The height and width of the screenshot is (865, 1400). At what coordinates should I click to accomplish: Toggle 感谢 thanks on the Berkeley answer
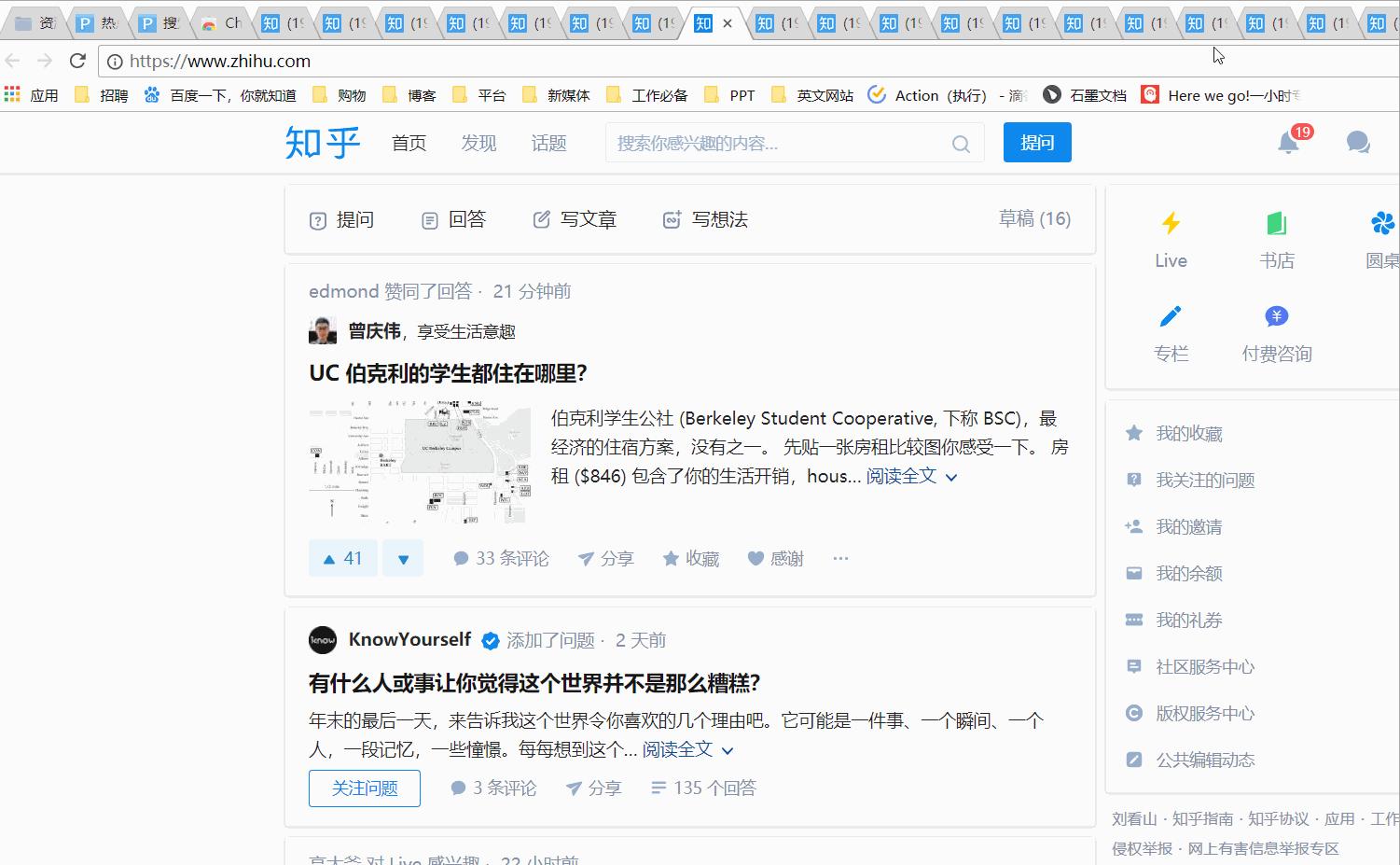775,558
